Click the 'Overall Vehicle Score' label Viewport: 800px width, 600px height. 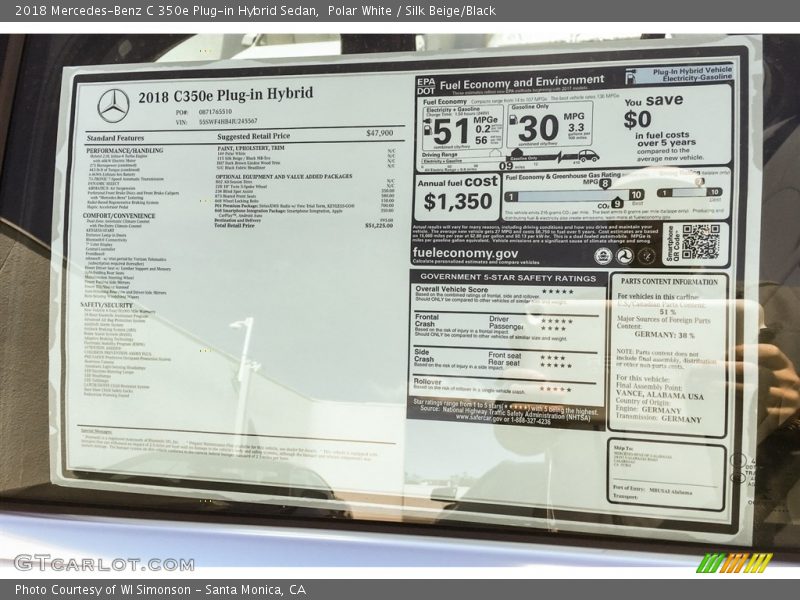coord(452,289)
